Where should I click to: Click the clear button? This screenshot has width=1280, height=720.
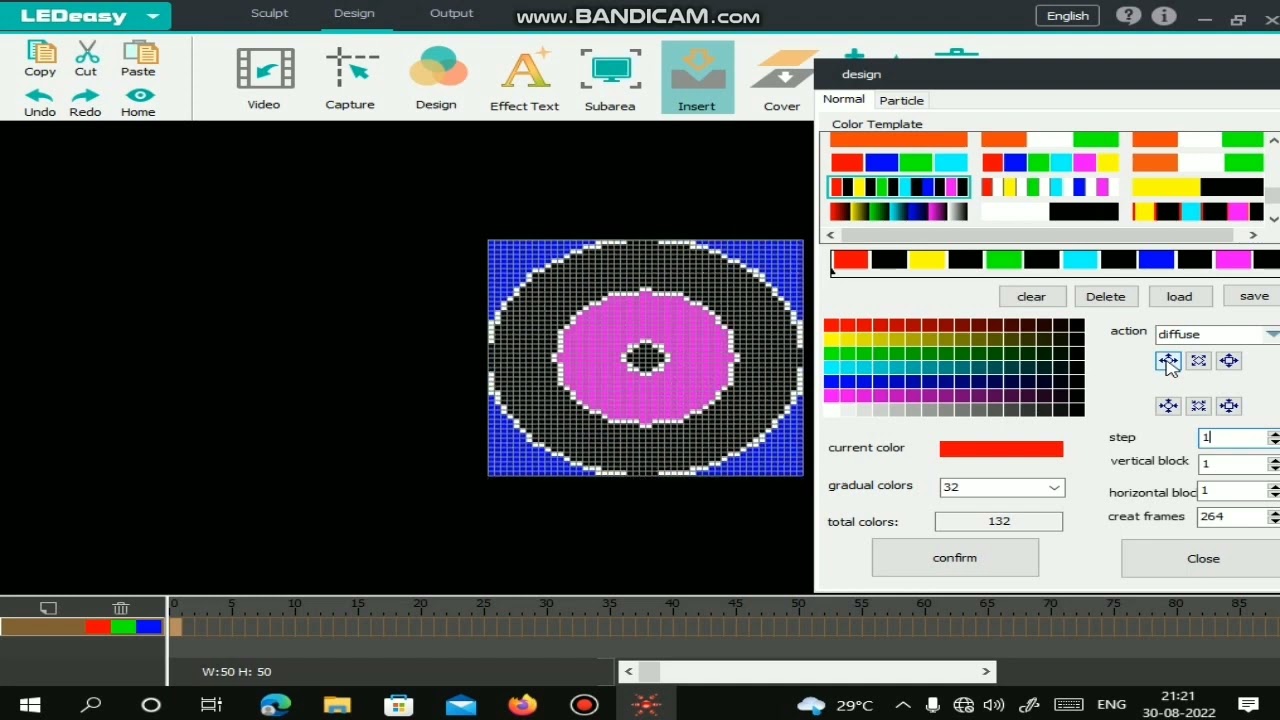(x=1031, y=296)
